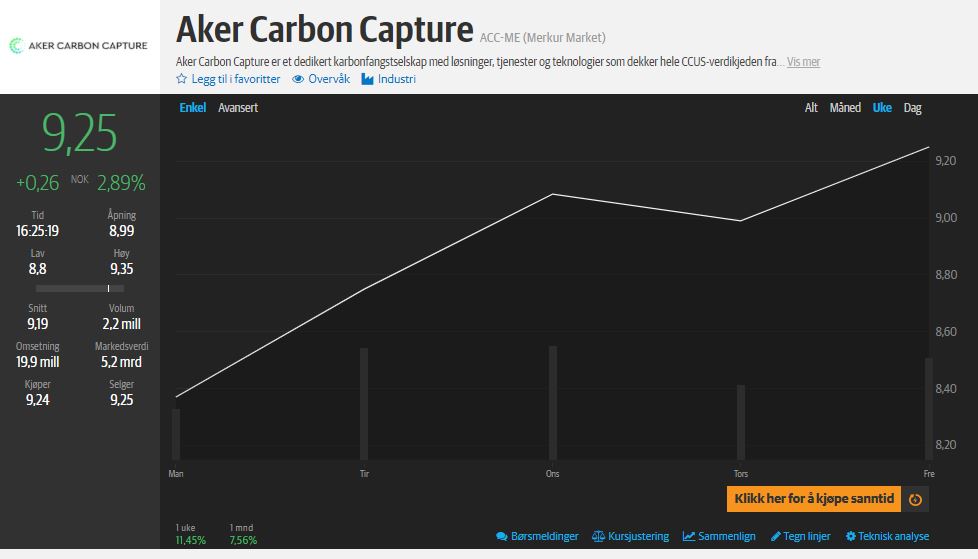This screenshot has height=559, width=978.
Task: Switch the chart to Avansert mode
Action: (x=238, y=108)
